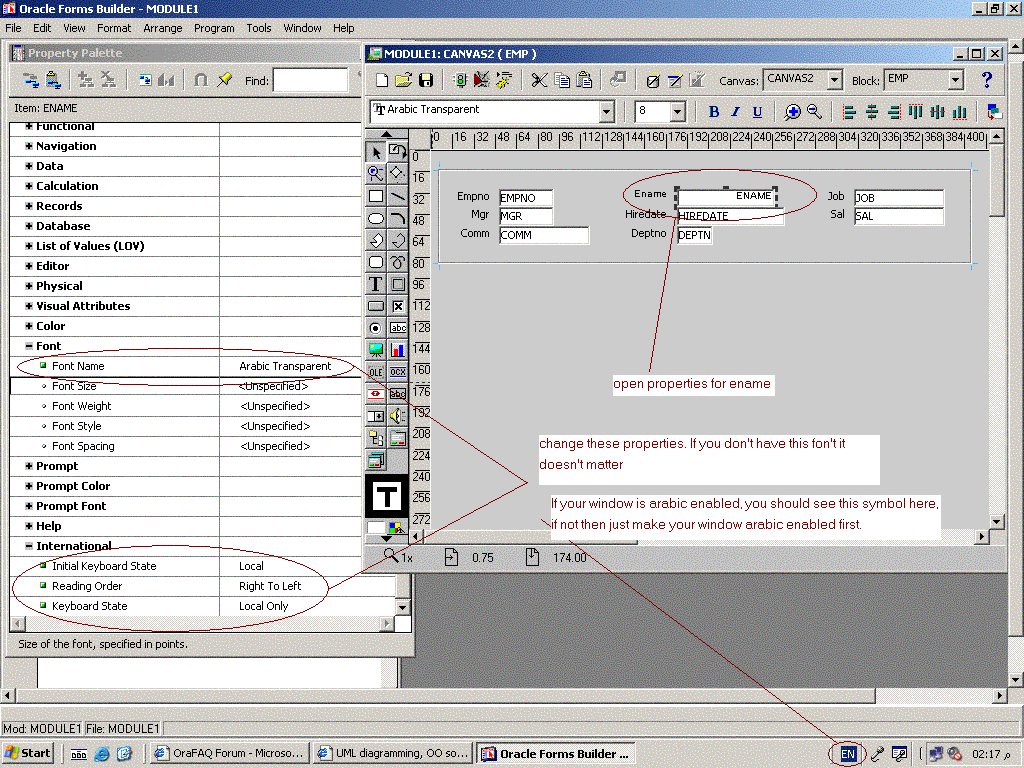
Task: Click the large T text color preview
Action: (x=387, y=497)
